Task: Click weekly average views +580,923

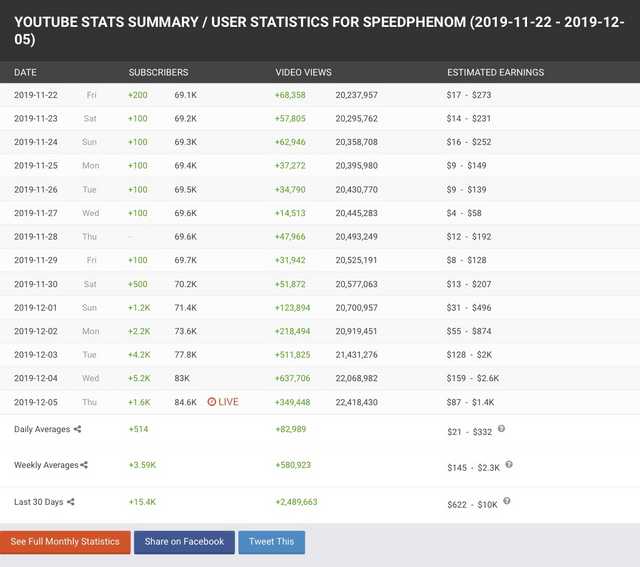Action: click(293, 465)
